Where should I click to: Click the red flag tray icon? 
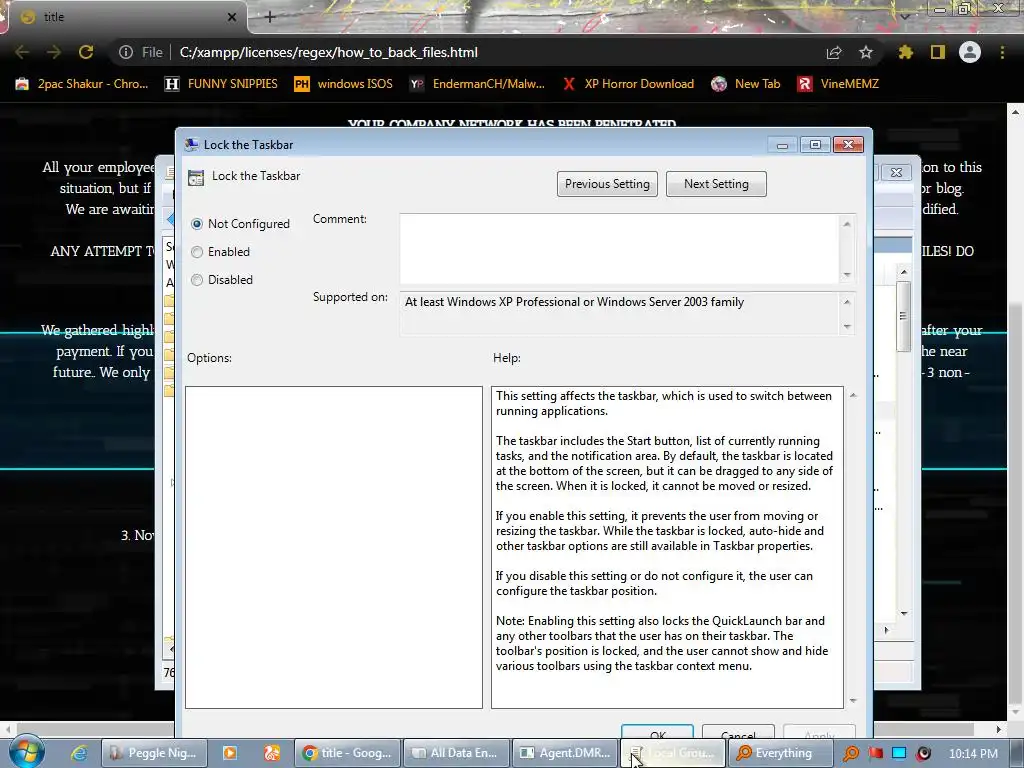[875, 753]
